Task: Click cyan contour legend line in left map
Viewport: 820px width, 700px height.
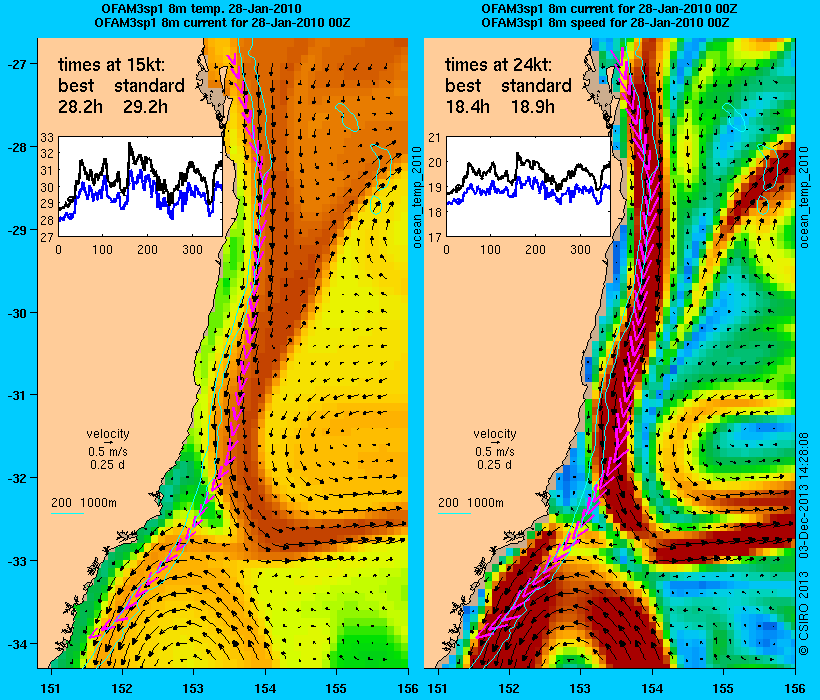Action: tap(67, 513)
